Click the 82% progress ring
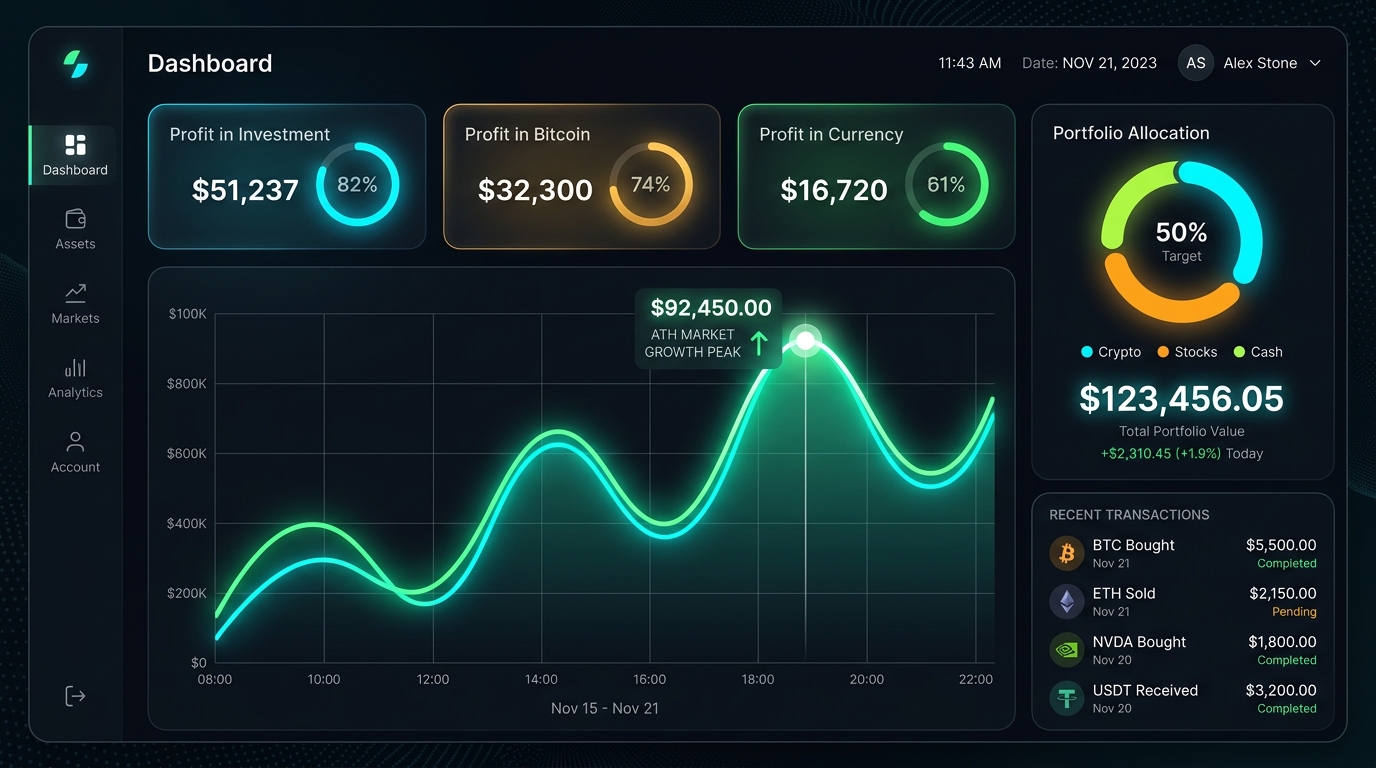This screenshot has height=768, width=1376. (x=357, y=184)
